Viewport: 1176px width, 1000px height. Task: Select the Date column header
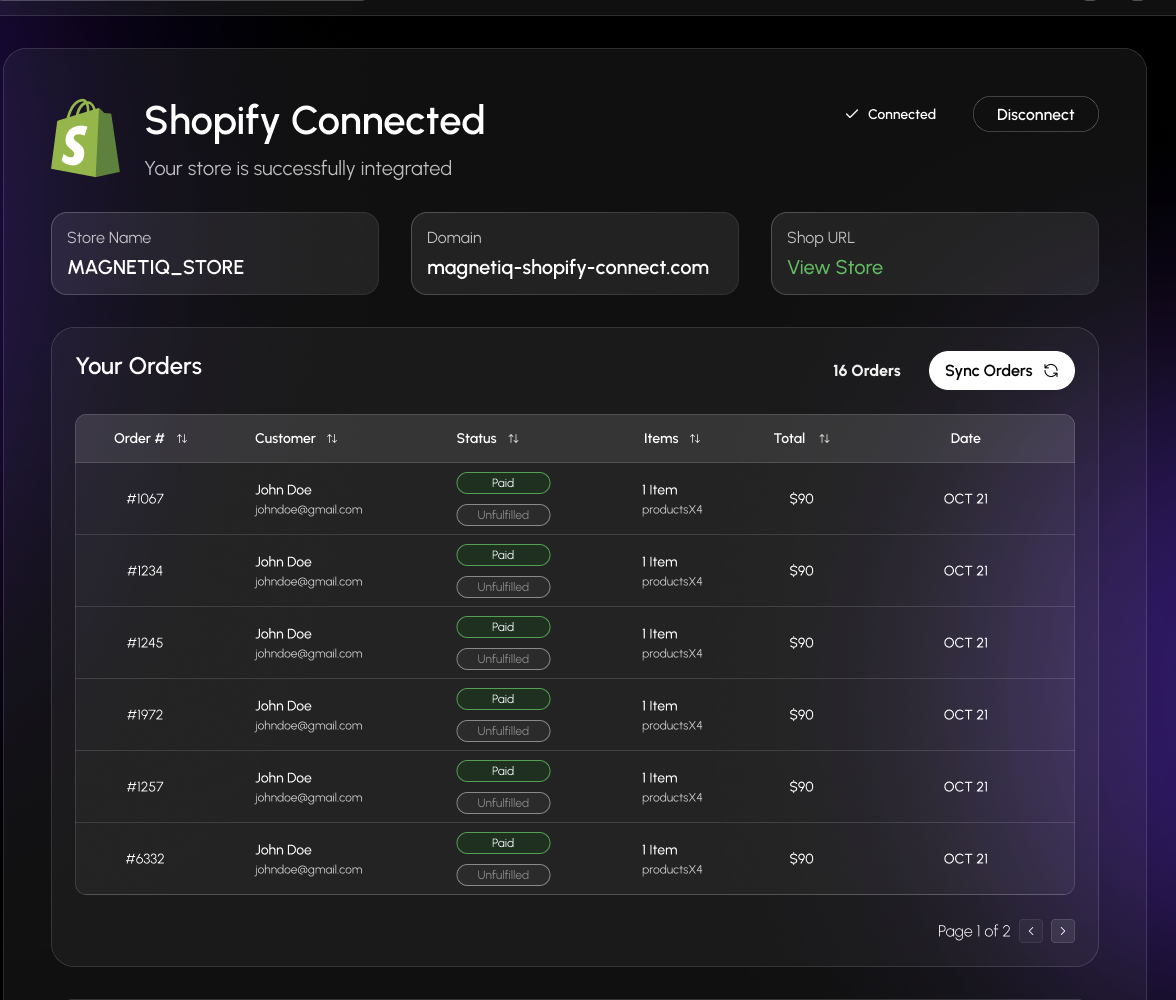tap(965, 438)
